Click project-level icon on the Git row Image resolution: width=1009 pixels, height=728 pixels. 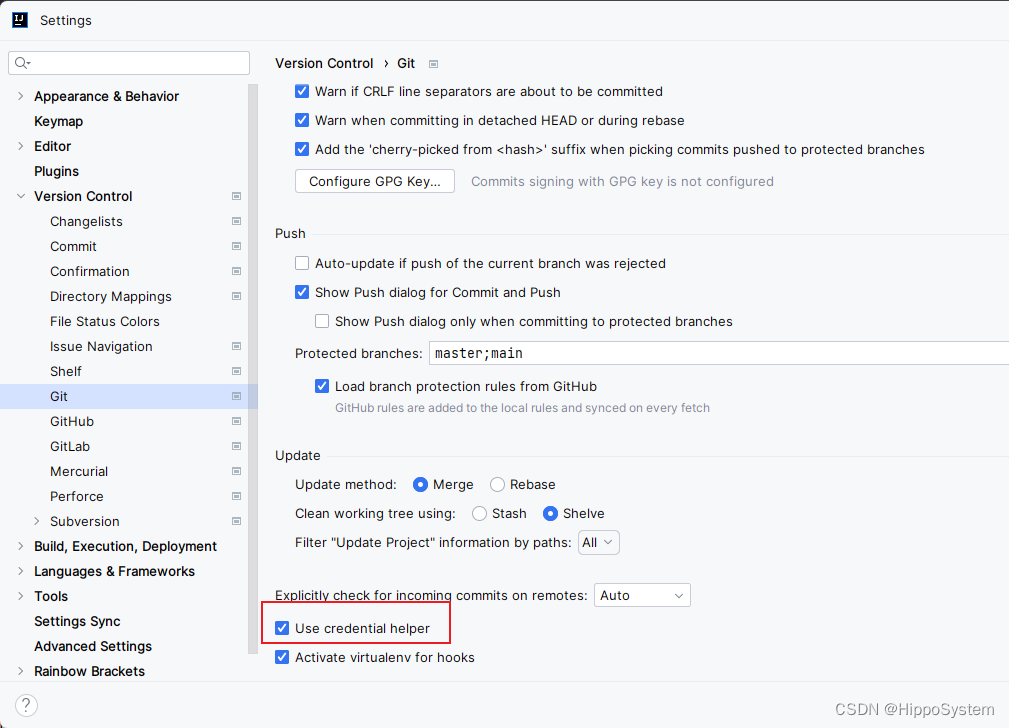pyautogui.click(x=236, y=397)
